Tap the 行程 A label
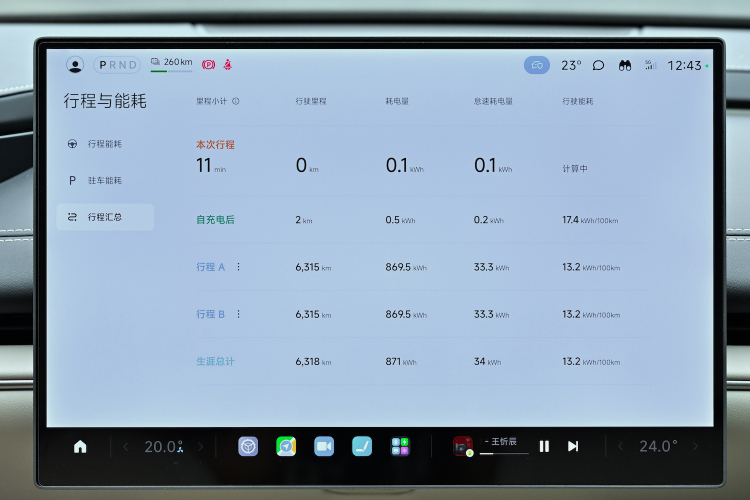The width and height of the screenshot is (750, 500). pyautogui.click(x=210, y=267)
